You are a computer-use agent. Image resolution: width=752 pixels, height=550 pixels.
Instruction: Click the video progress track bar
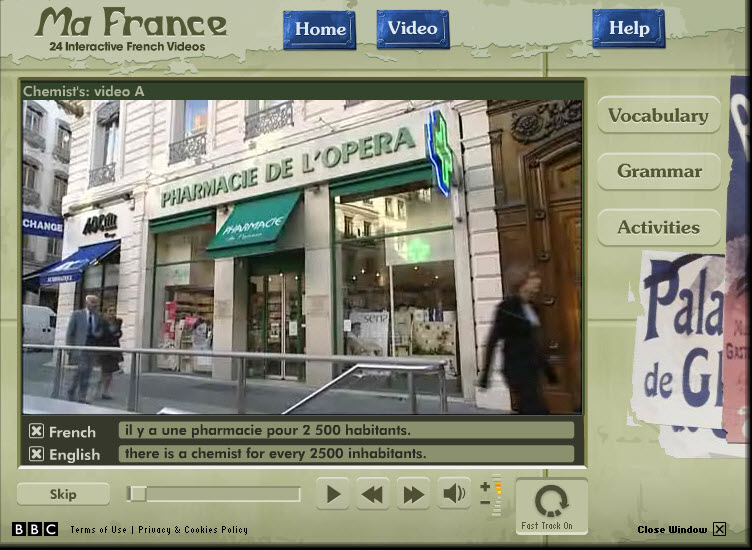tap(213, 494)
